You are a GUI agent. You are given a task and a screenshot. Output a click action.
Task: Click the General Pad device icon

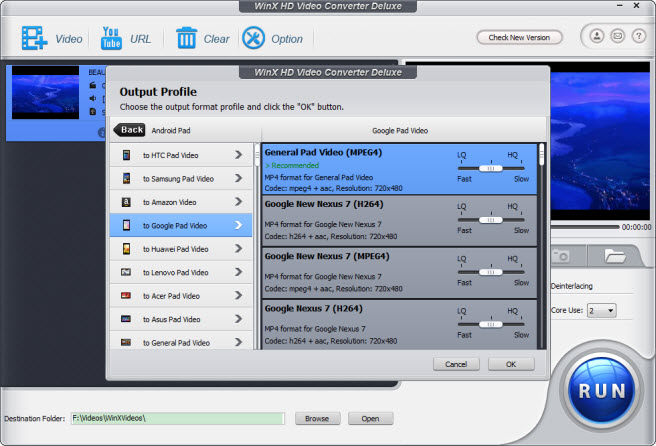(x=126, y=343)
